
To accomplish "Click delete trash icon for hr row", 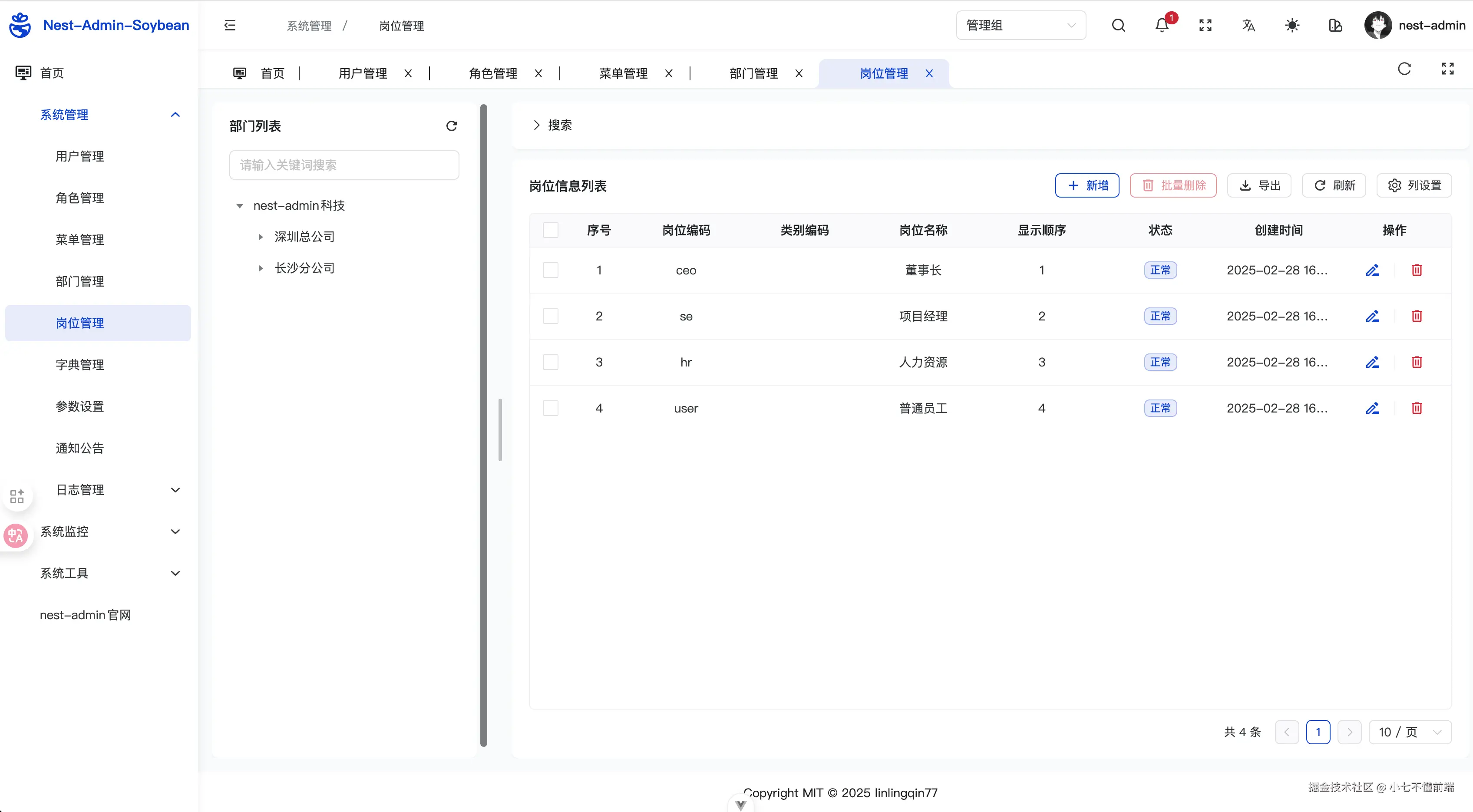I will [1417, 362].
